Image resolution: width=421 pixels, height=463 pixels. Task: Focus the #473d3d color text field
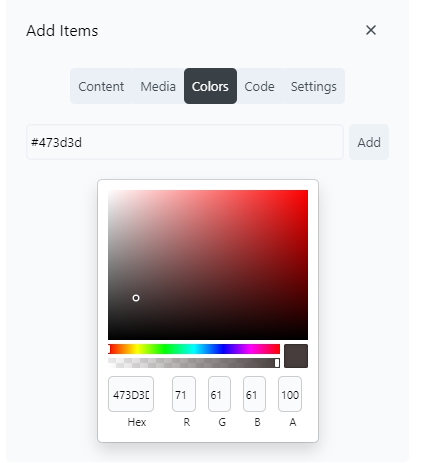click(x=185, y=142)
